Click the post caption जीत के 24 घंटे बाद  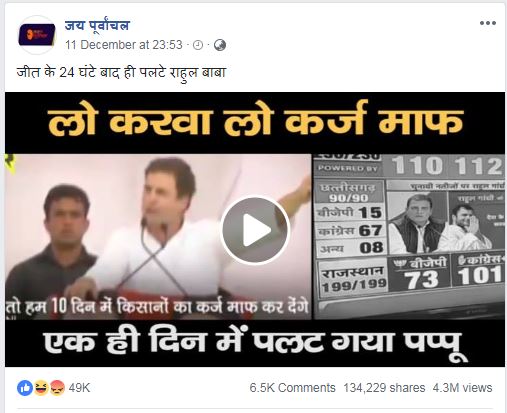tap(121, 72)
